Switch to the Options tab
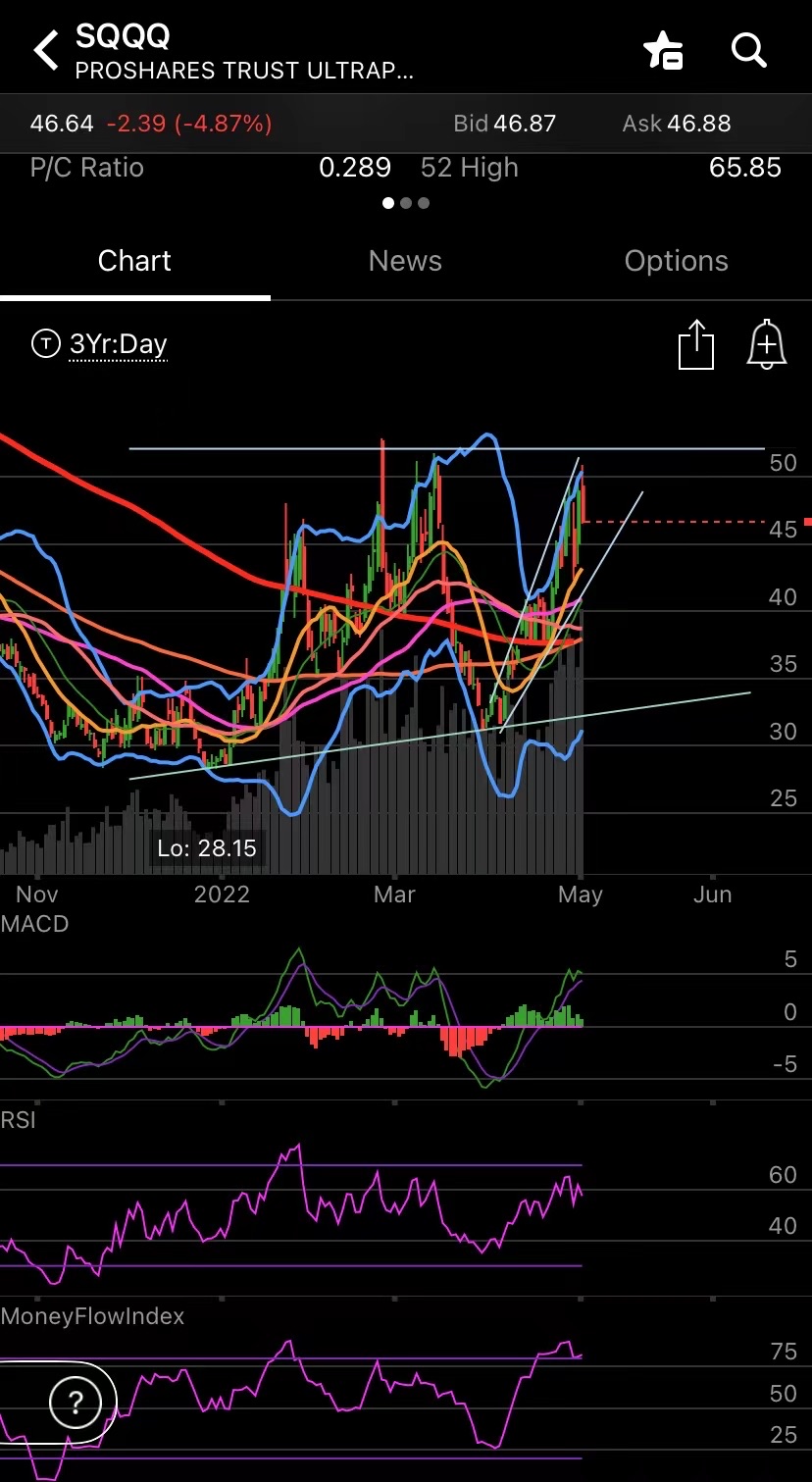 (677, 262)
